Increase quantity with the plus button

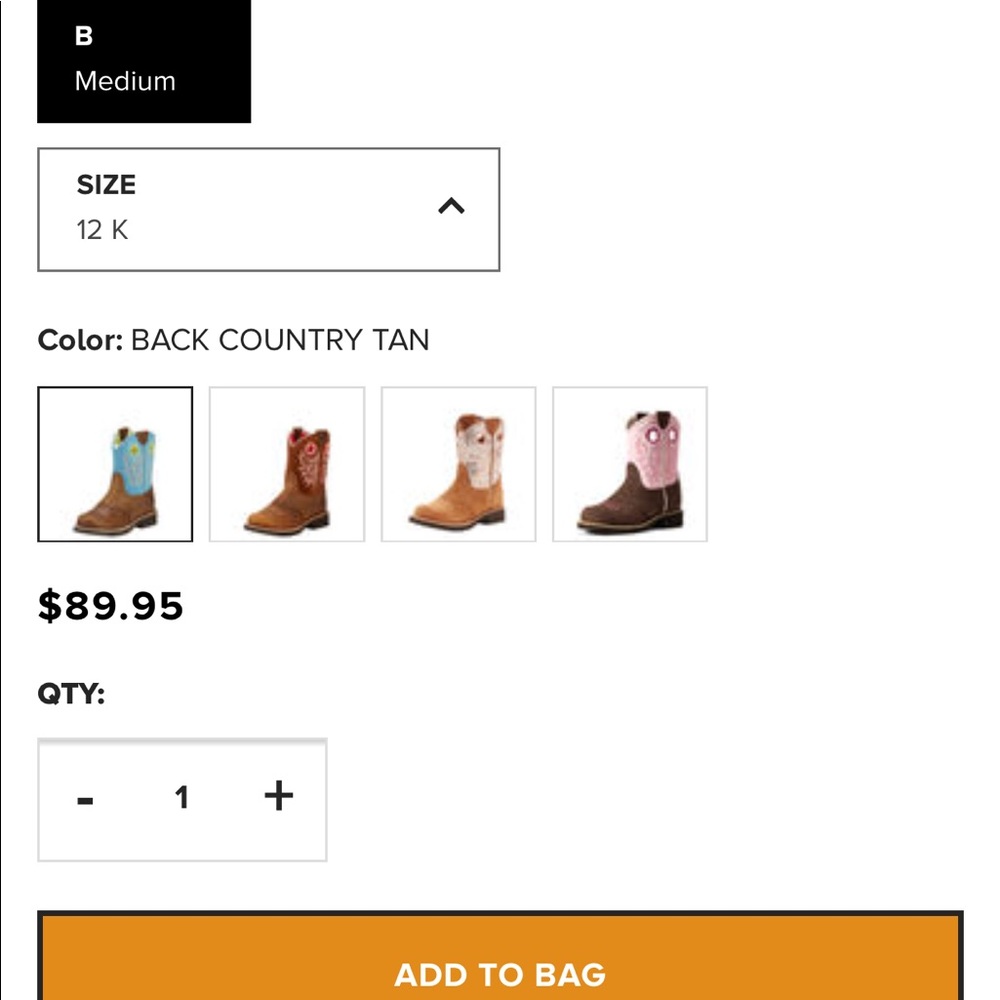[x=278, y=797]
